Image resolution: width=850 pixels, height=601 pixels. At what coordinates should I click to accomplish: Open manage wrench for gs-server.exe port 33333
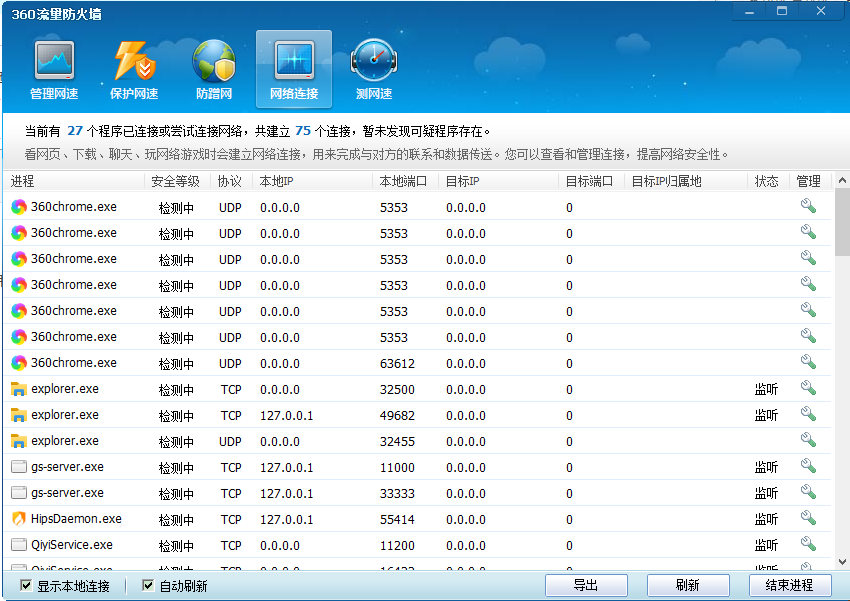pyautogui.click(x=808, y=492)
